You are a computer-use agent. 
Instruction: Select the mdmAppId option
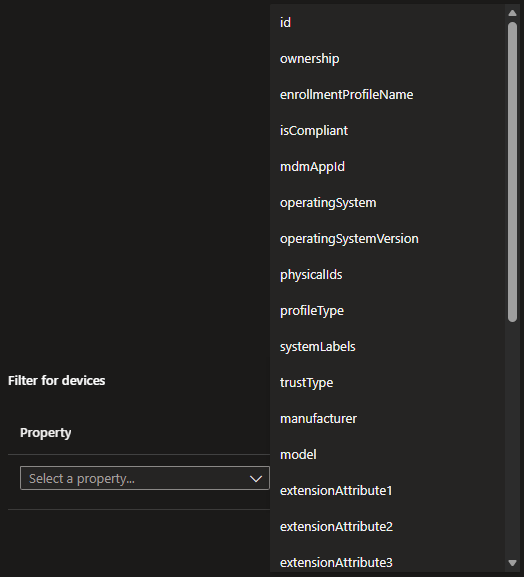(x=387, y=167)
